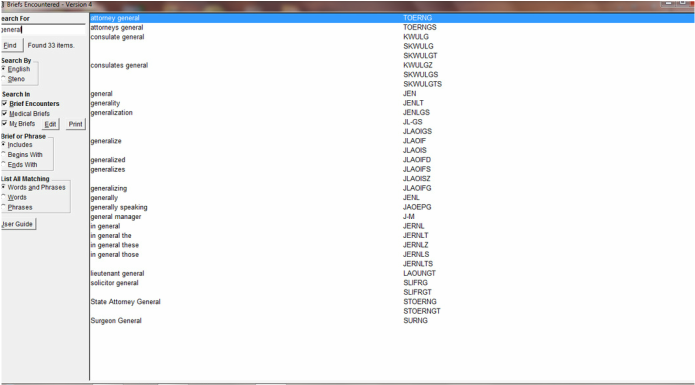The height and width of the screenshot is (385, 695).
Task: Select the 'generality' entry
Action: tap(105, 103)
